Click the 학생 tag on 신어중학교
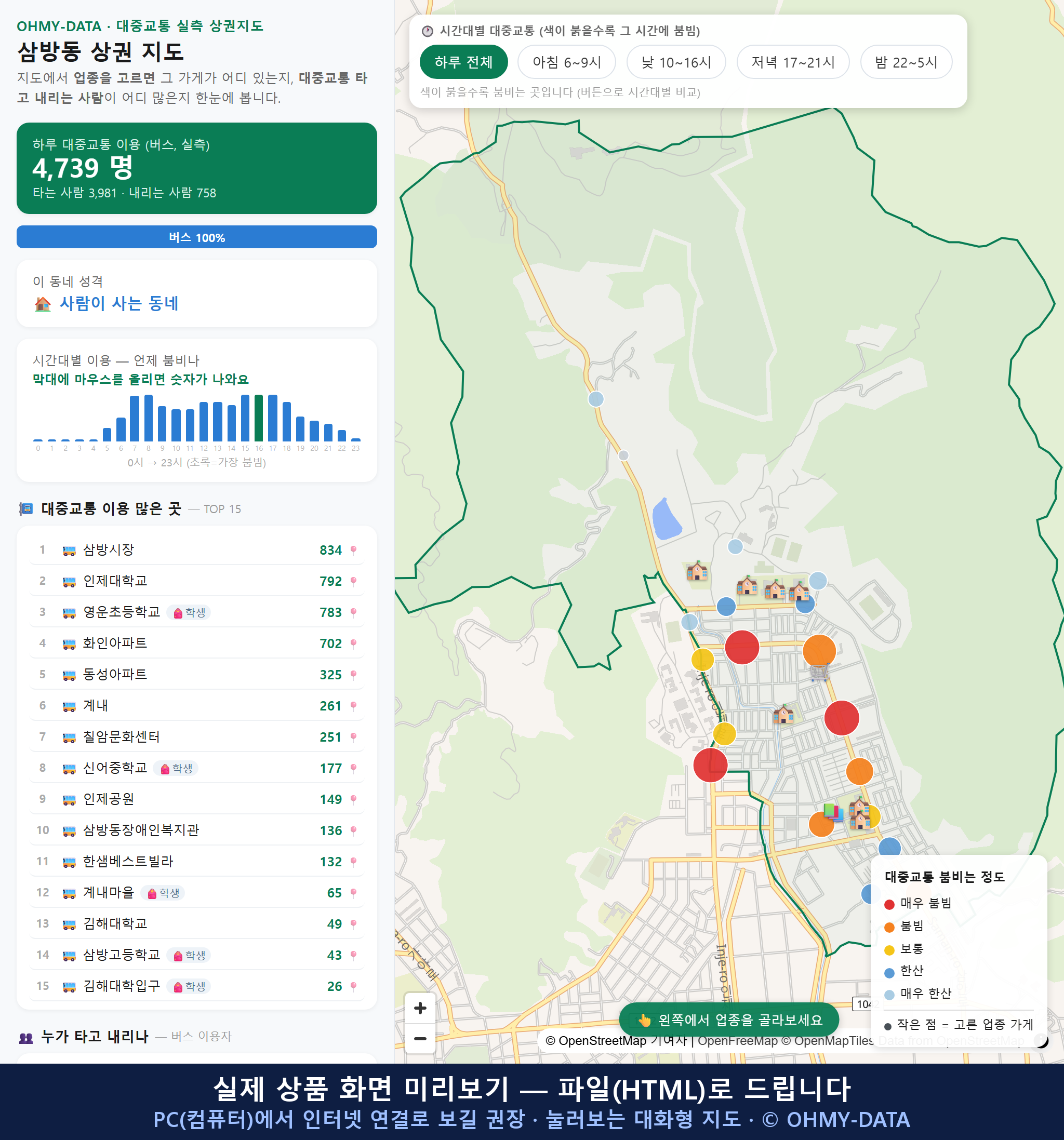 pyautogui.click(x=176, y=769)
